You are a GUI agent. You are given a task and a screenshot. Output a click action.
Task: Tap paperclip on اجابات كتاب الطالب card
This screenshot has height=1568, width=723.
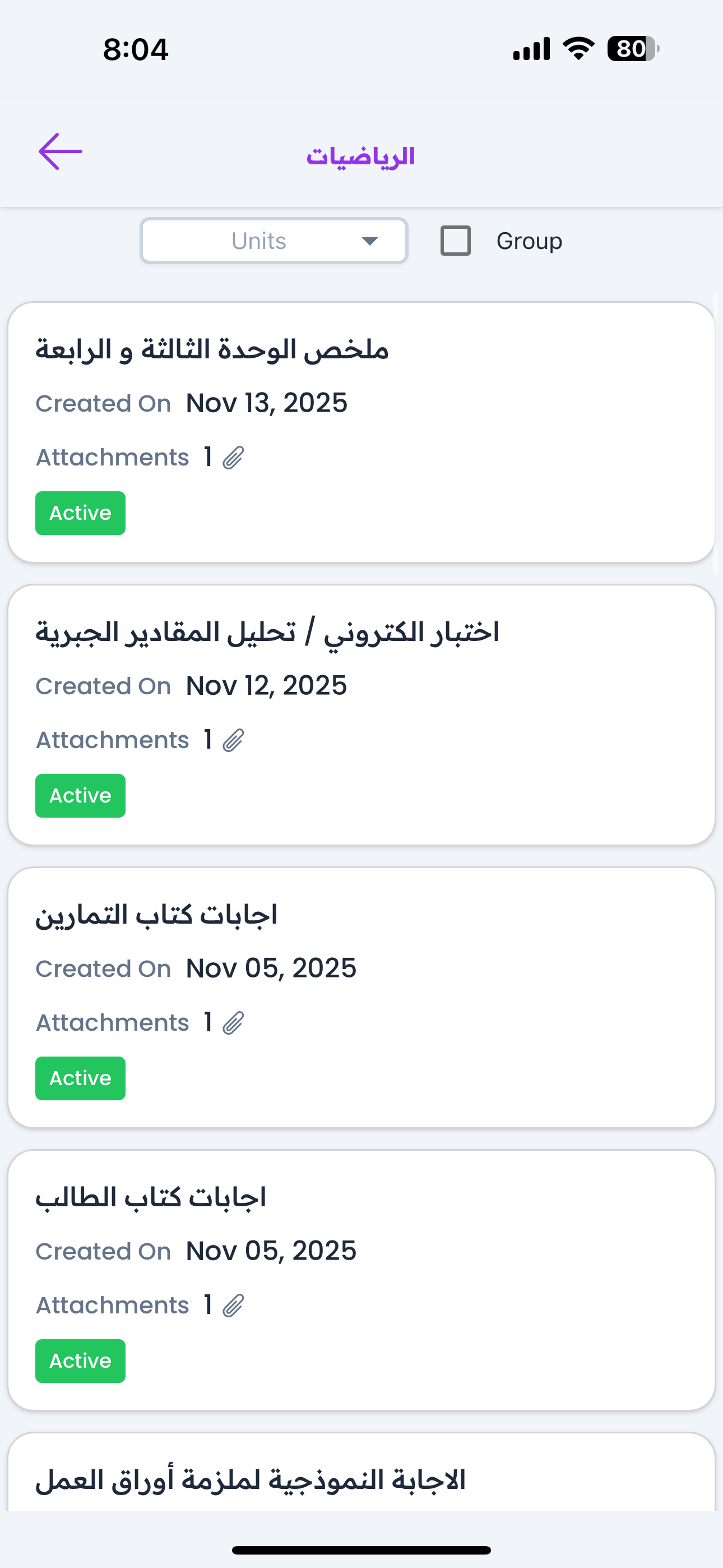[x=233, y=1306]
